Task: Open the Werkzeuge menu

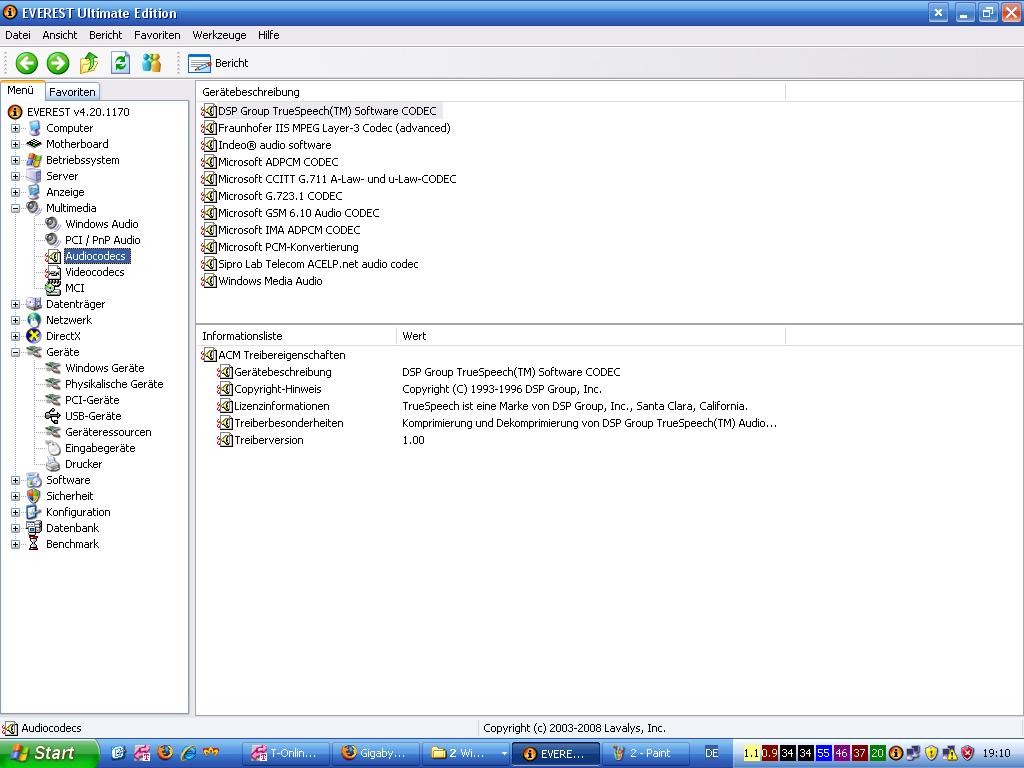Action: (x=219, y=35)
